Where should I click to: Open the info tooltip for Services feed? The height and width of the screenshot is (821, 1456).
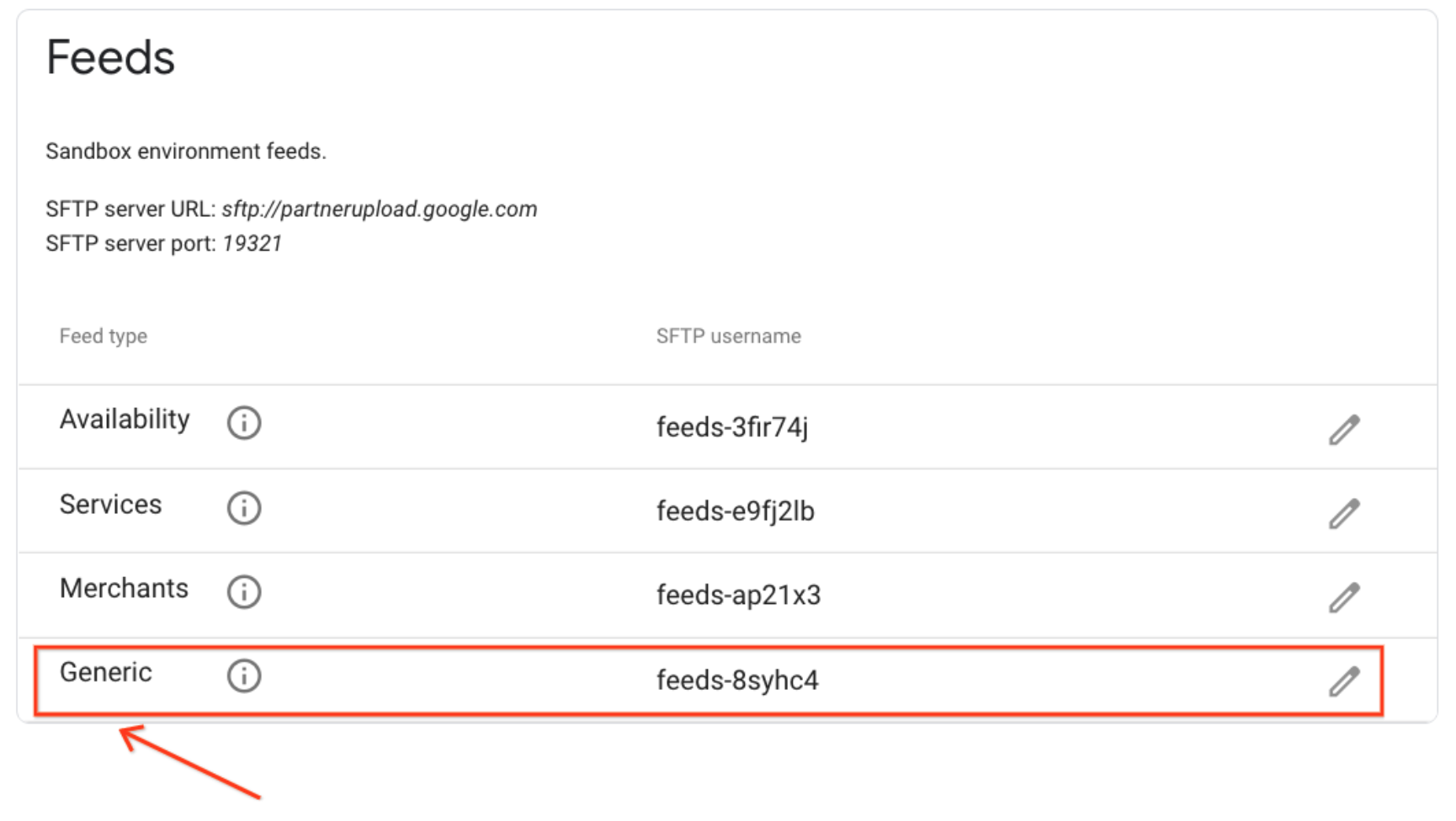[243, 508]
